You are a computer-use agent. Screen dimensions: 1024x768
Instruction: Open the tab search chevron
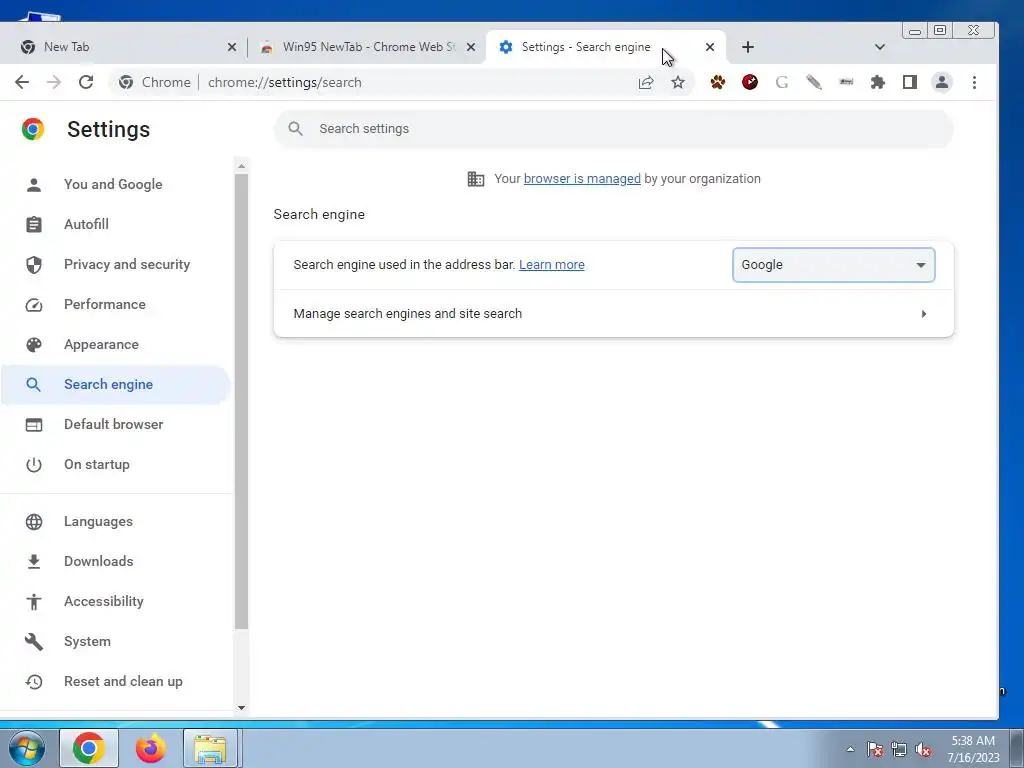880,47
